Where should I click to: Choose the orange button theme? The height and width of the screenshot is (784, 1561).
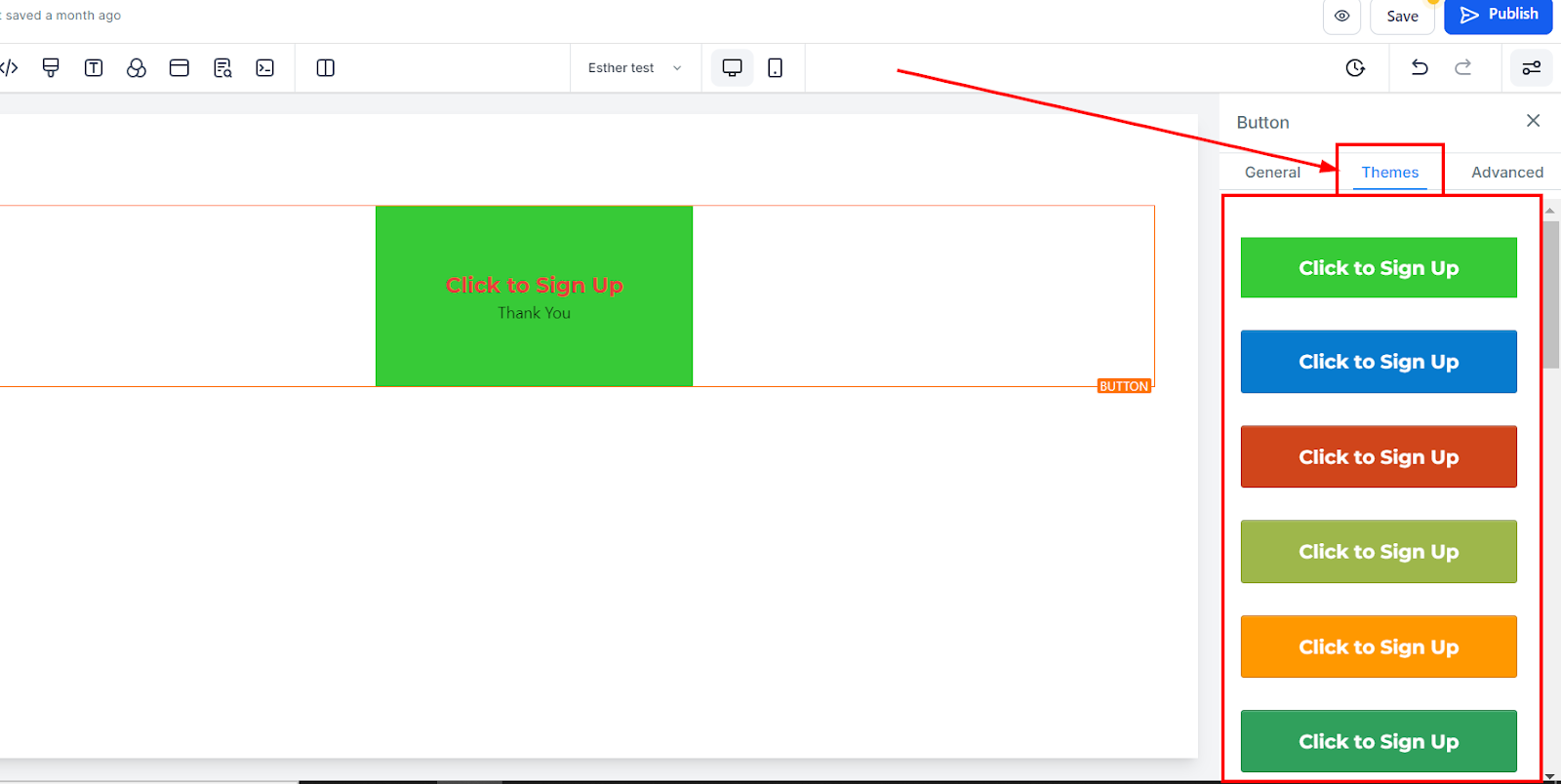coord(1379,647)
